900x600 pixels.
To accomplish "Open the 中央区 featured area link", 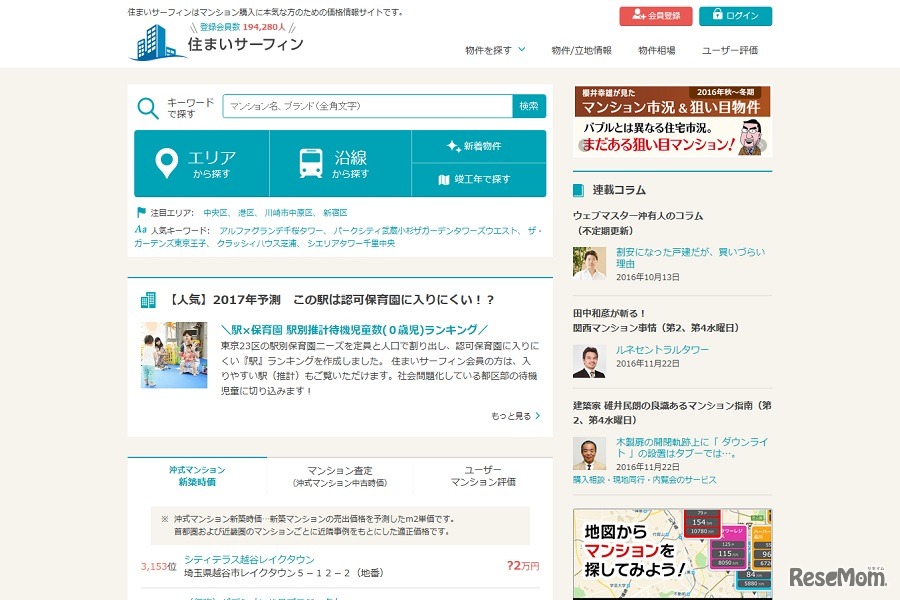I will pos(215,213).
